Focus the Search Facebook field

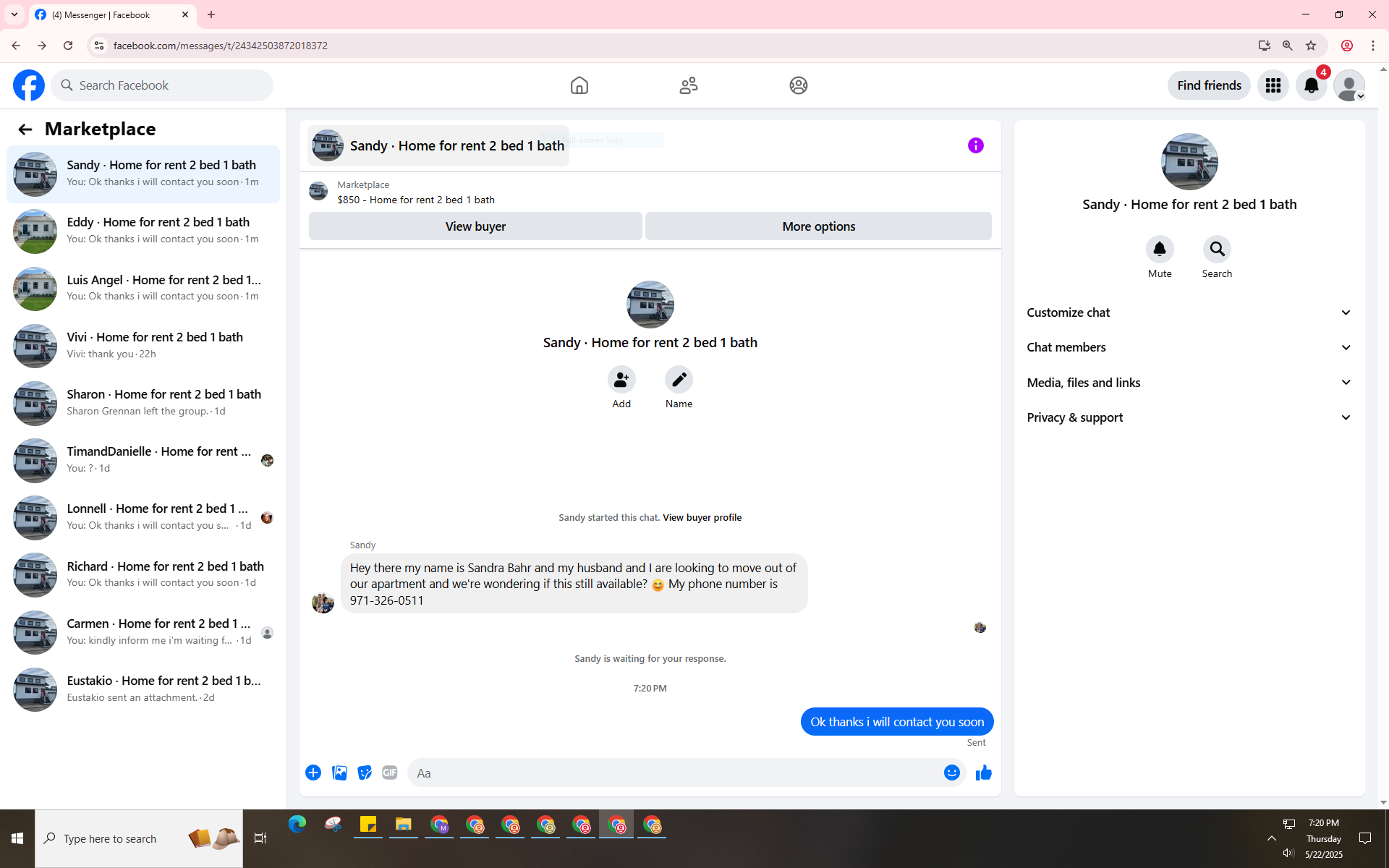pyautogui.click(x=162, y=85)
